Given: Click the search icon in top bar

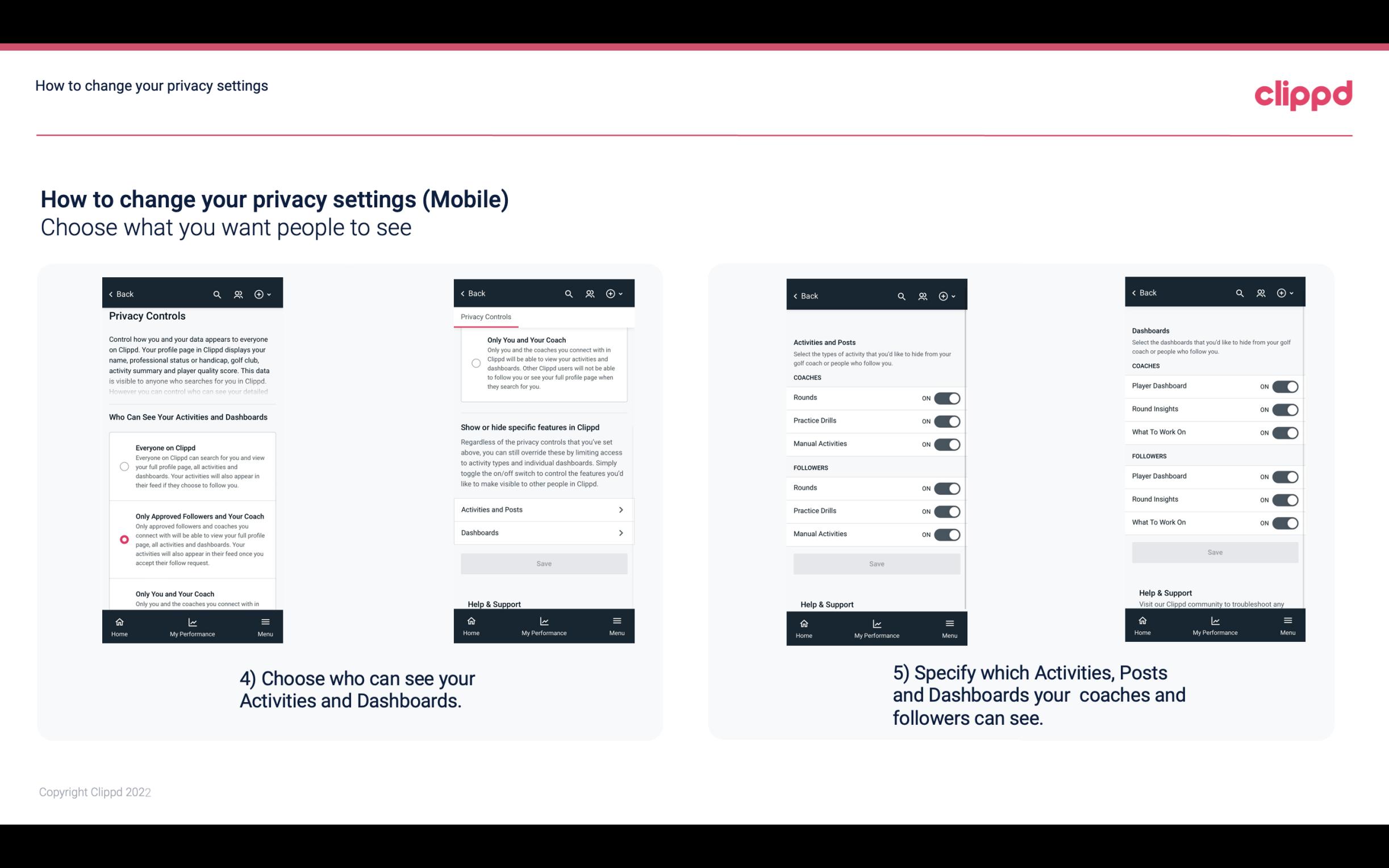Looking at the screenshot, I should coord(216,294).
